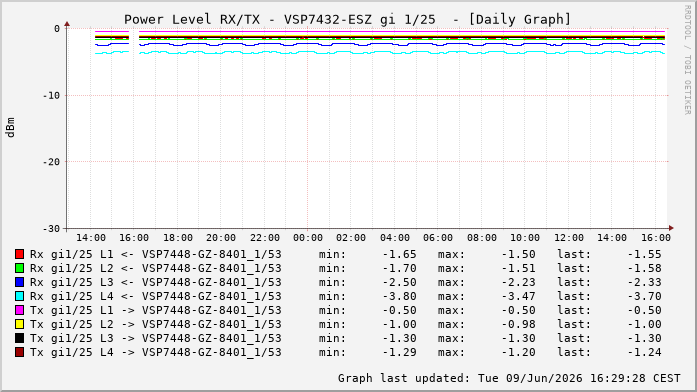Viewport: 697px width, 392px height.
Task: Click the Tx L4 max value -1.20
Action: [x=518, y=352]
